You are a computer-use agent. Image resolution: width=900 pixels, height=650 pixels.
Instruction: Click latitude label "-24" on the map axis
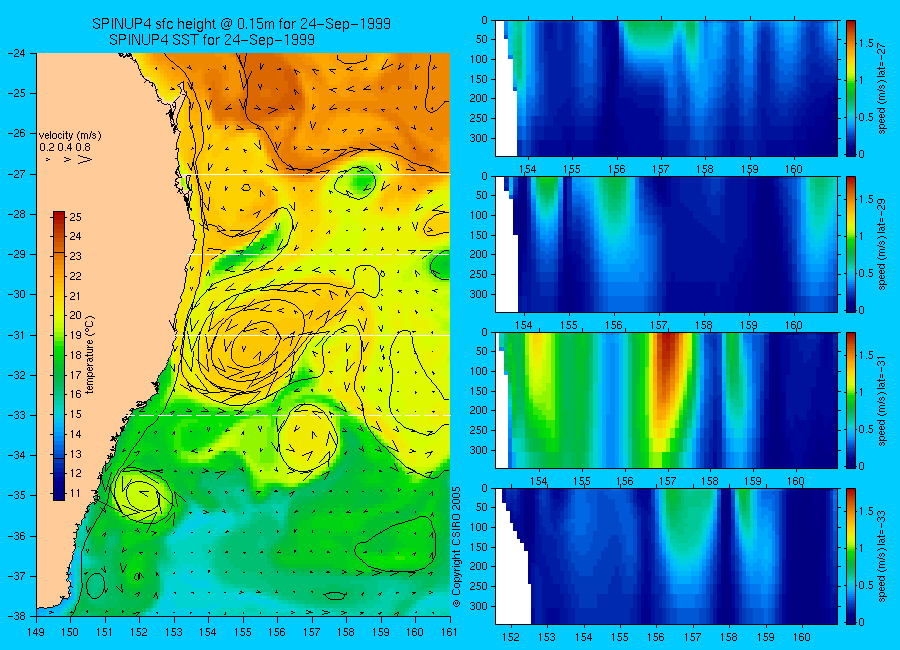click(x=16, y=53)
